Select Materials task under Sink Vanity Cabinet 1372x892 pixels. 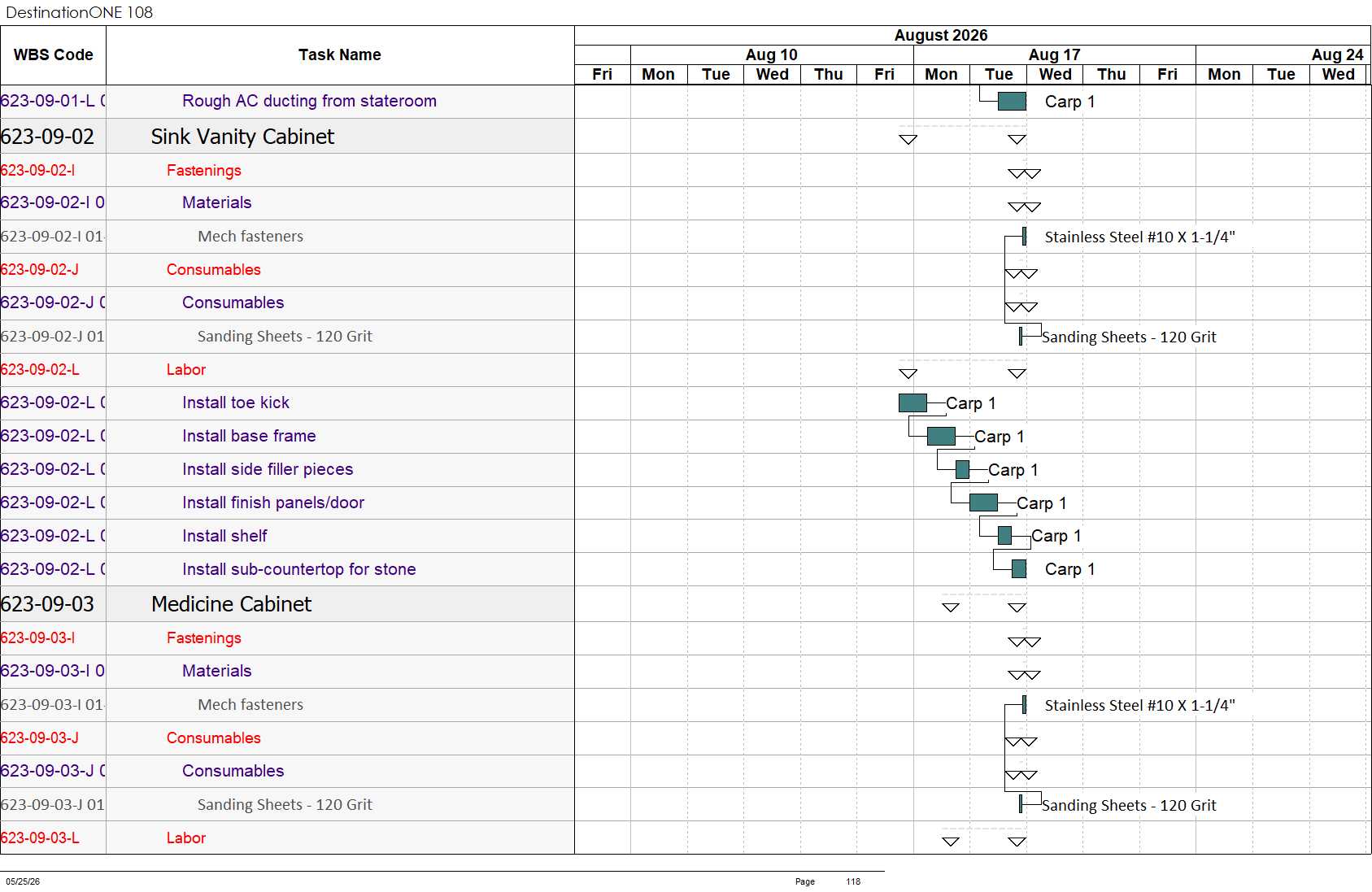click(x=216, y=202)
